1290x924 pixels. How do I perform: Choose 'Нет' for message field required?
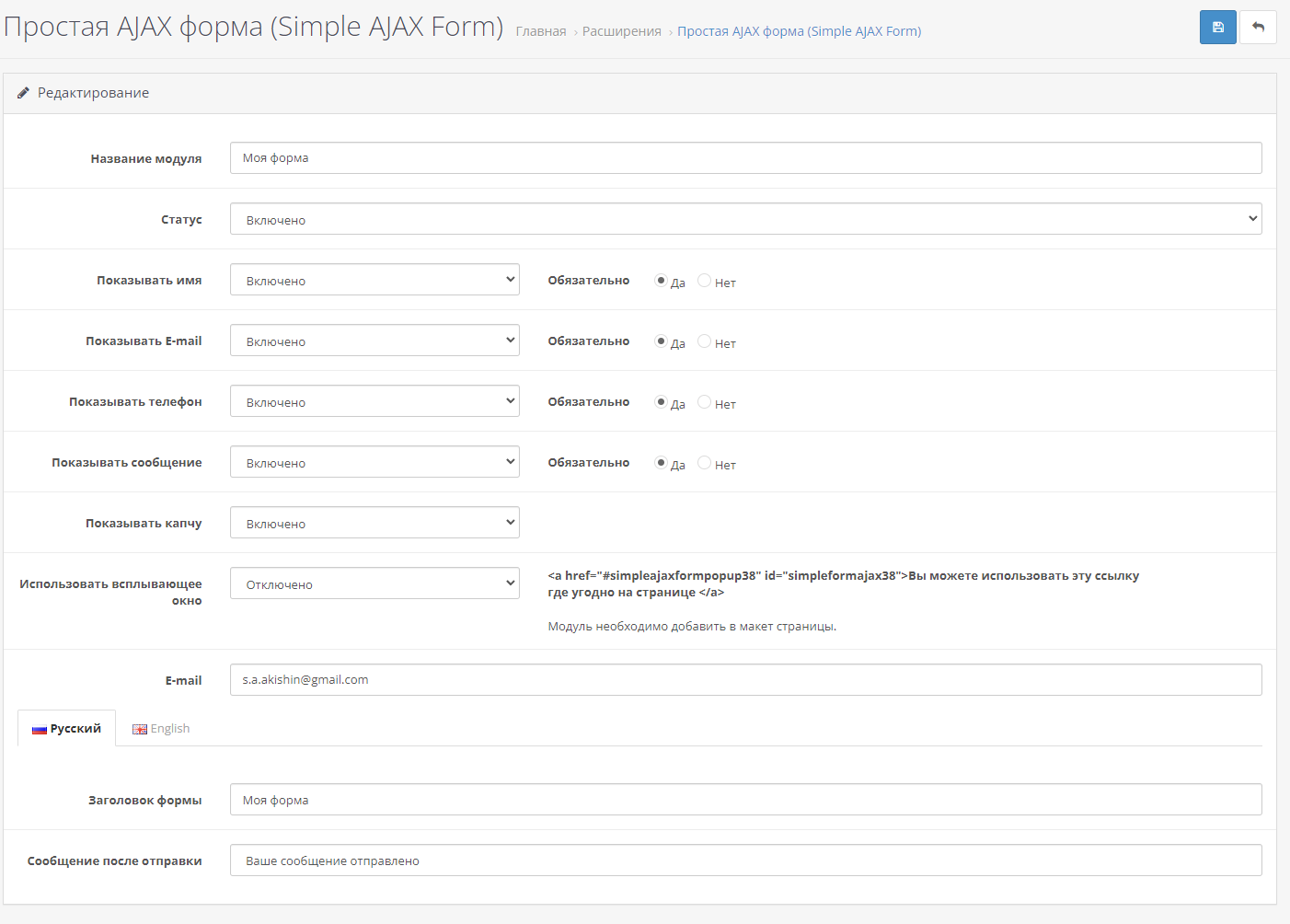tap(704, 463)
